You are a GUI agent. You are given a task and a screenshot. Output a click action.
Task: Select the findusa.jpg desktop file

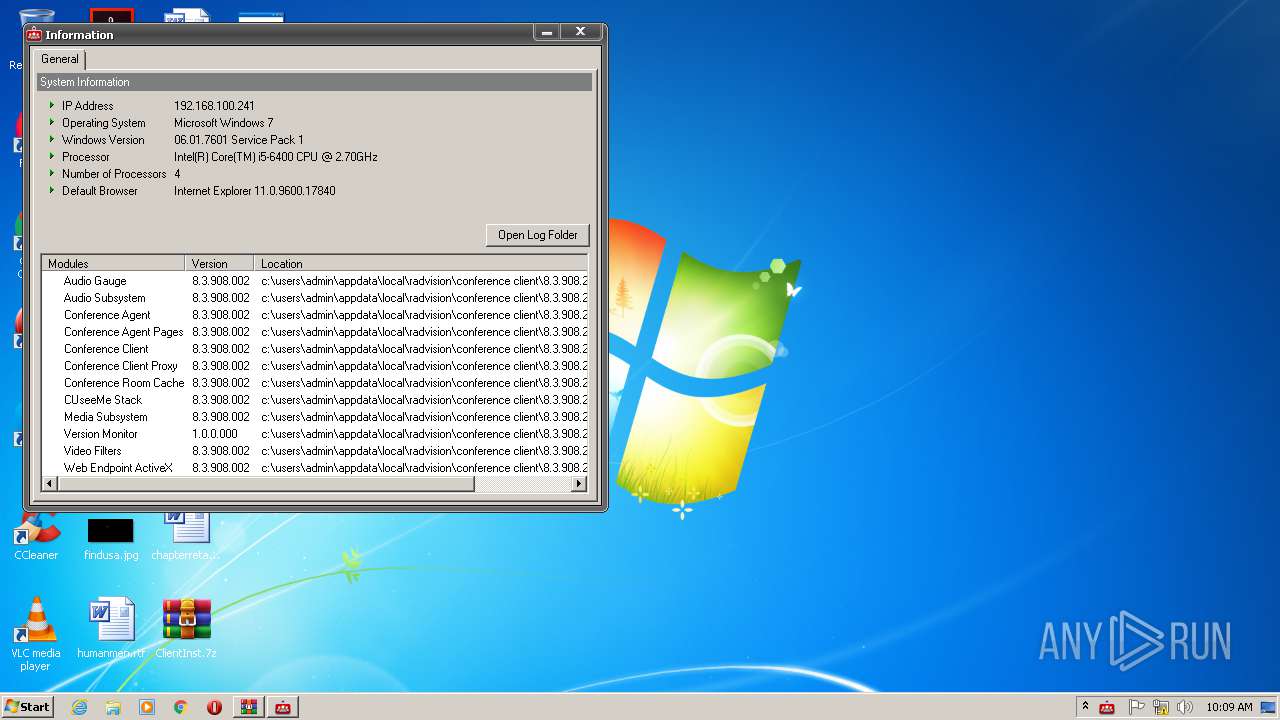pos(111,537)
